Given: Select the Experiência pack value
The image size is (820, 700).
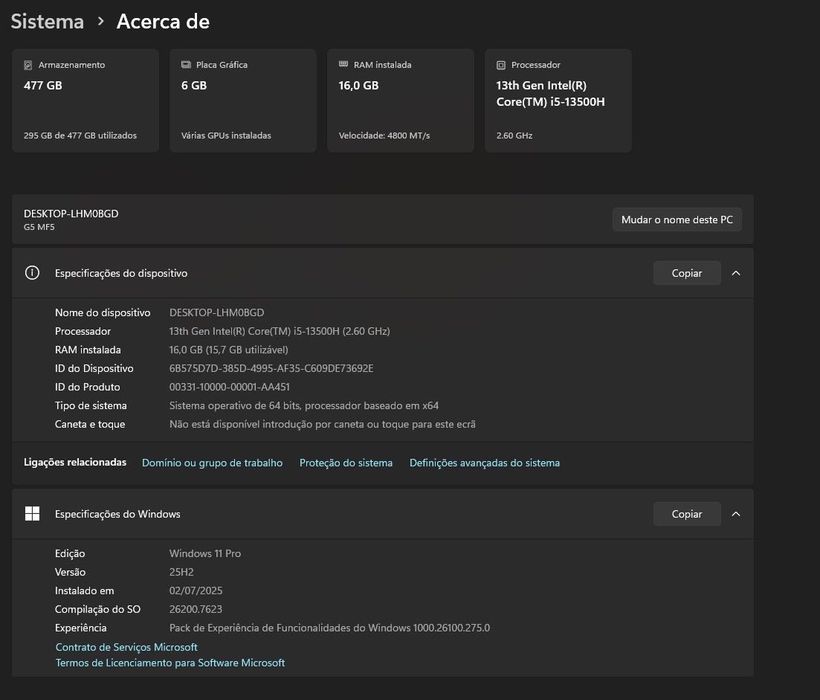Looking at the screenshot, I should [x=329, y=628].
